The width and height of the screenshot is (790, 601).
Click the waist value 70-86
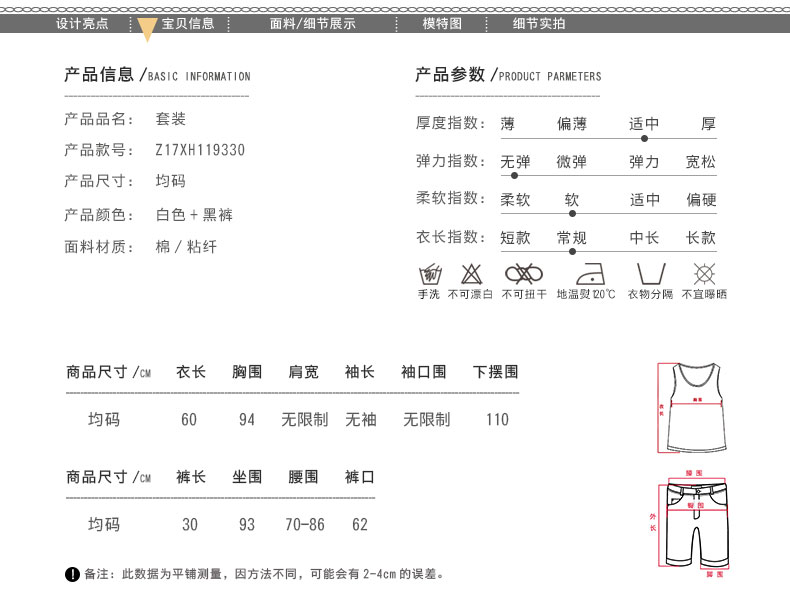305,524
